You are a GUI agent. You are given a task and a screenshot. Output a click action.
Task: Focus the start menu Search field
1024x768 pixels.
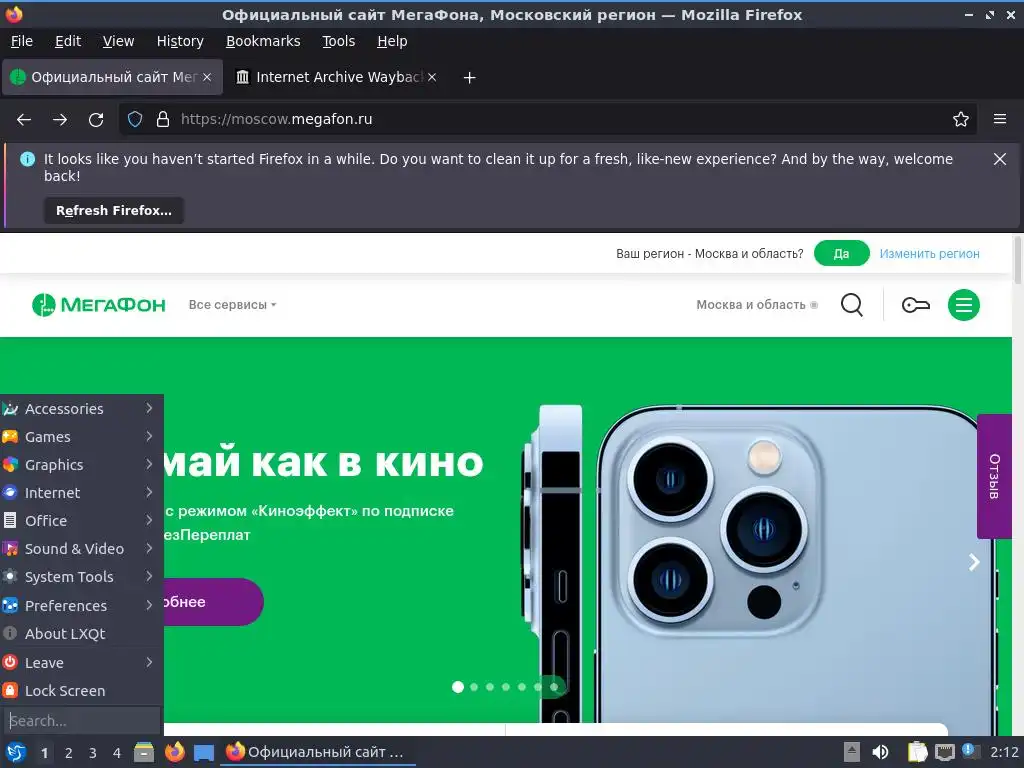pyautogui.click(x=82, y=721)
